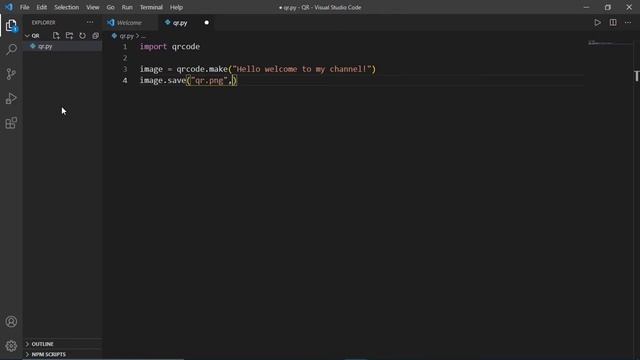Click breadcrumb ellipsis after qr.py
This screenshot has width=640, height=360.
143,36
